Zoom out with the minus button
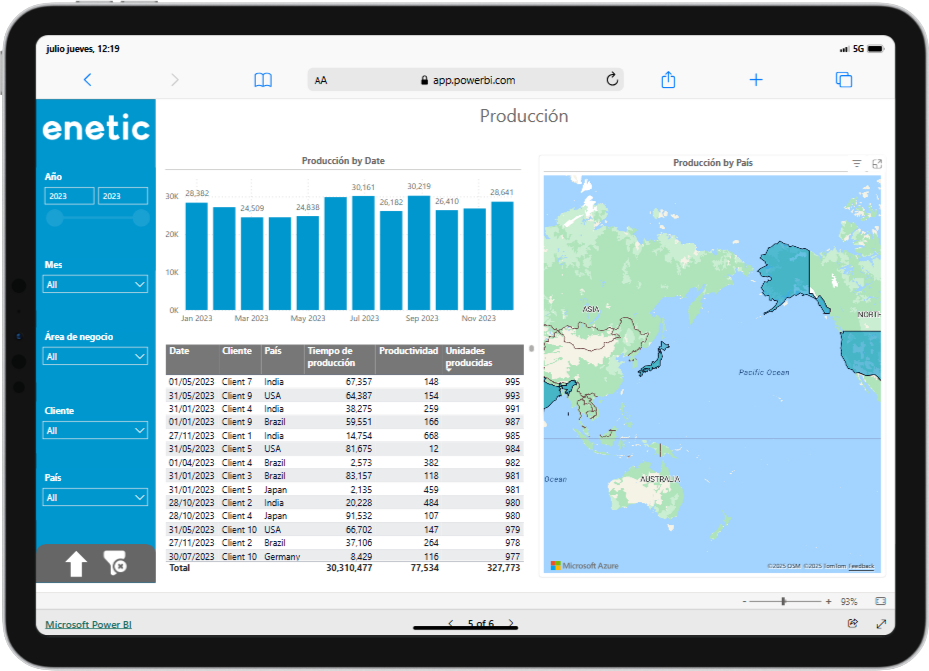The height and width of the screenshot is (671, 929). tap(744, 602)
